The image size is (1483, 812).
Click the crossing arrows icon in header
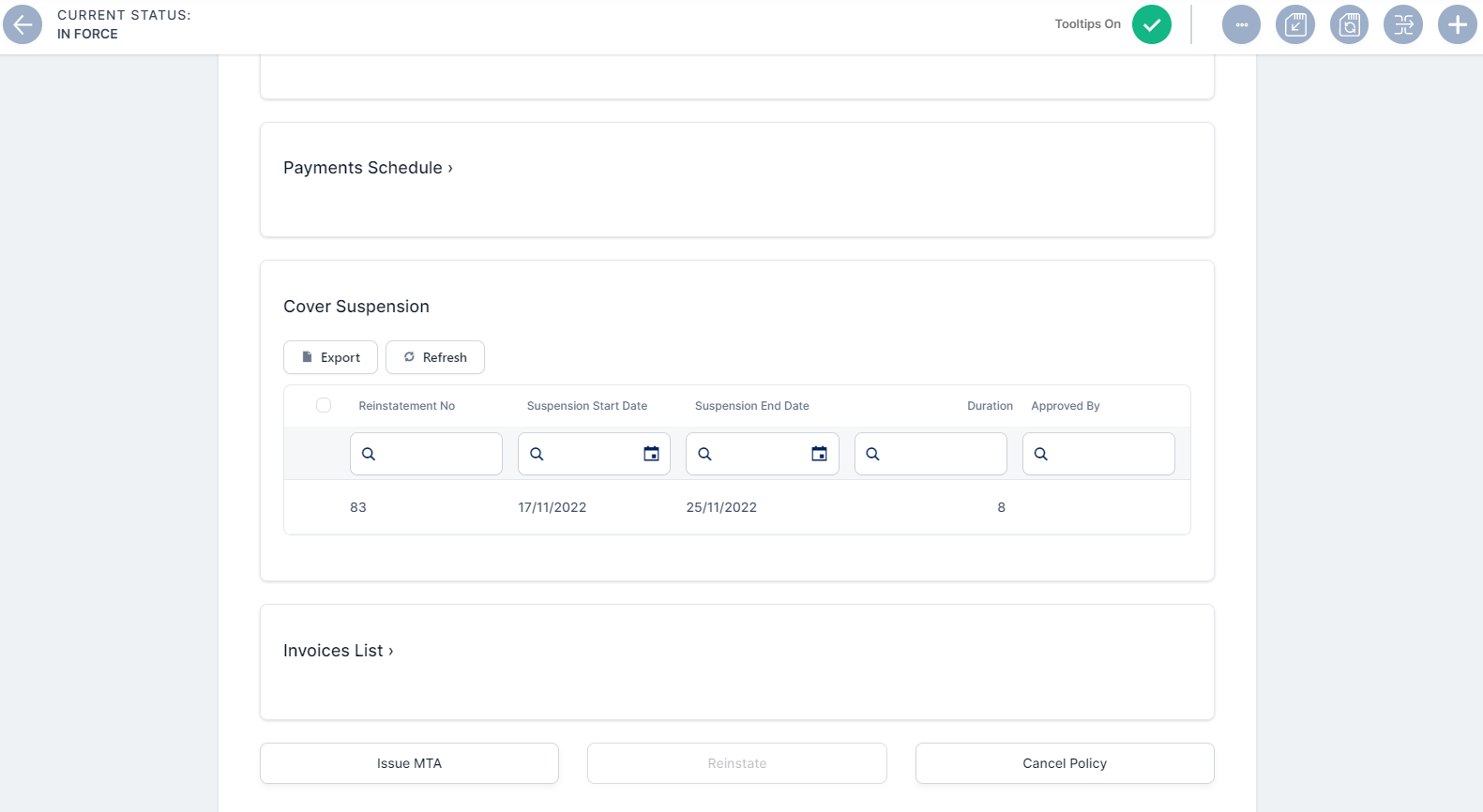pyautogui.click(x=1402, y=24)
